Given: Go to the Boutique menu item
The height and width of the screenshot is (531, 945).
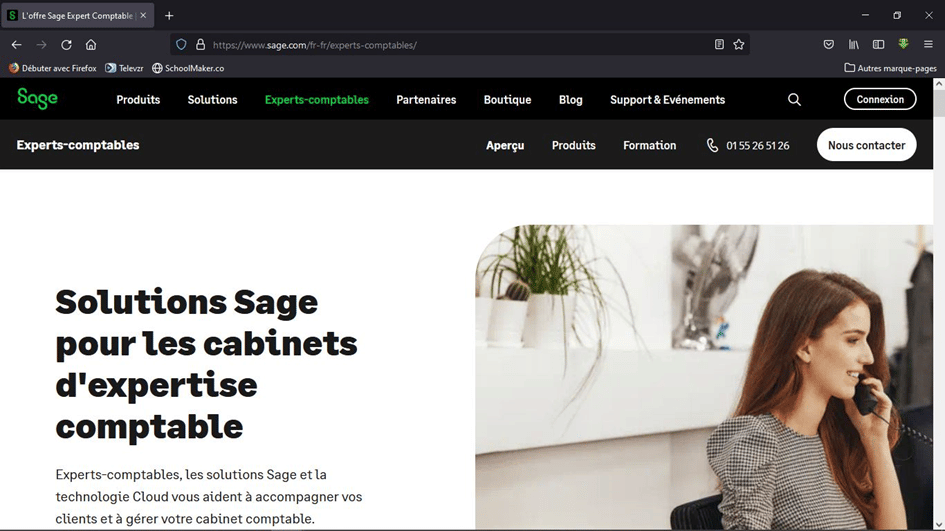Looking at the screenshot, I should (x=507, y=99).
